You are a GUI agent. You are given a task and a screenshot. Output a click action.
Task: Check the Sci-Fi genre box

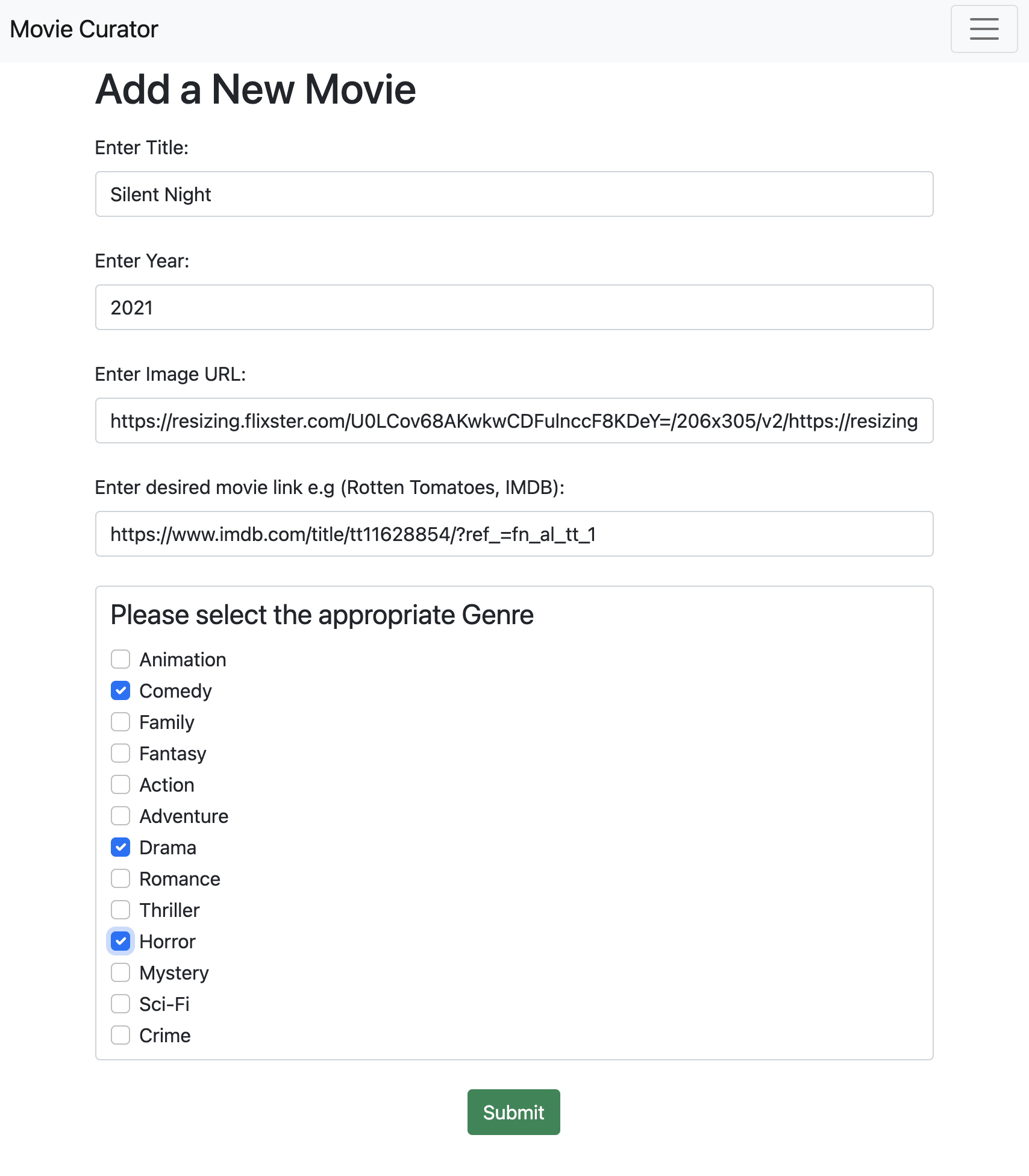click(x=120, y=1004)
